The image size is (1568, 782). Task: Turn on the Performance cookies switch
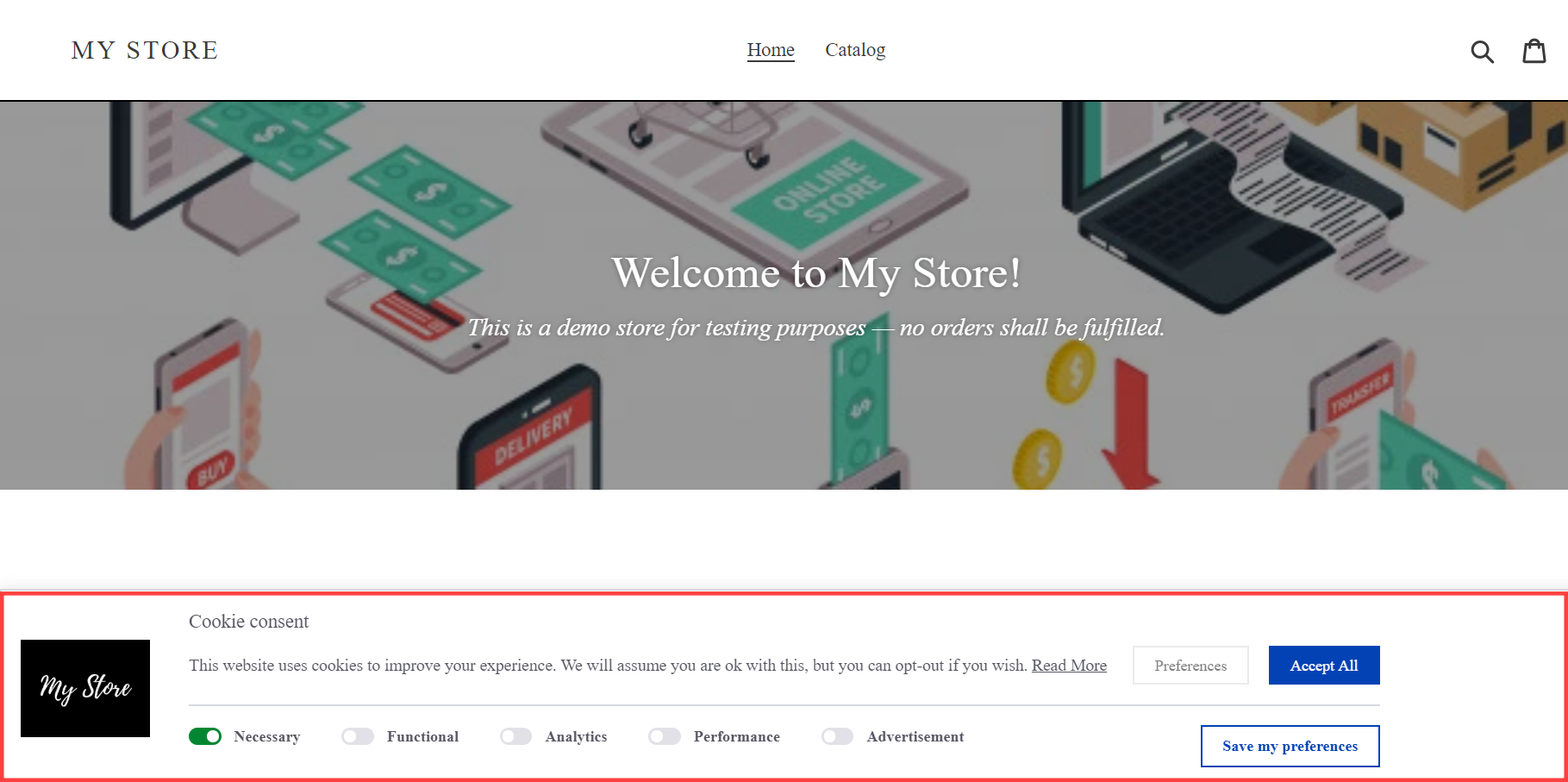665,736
